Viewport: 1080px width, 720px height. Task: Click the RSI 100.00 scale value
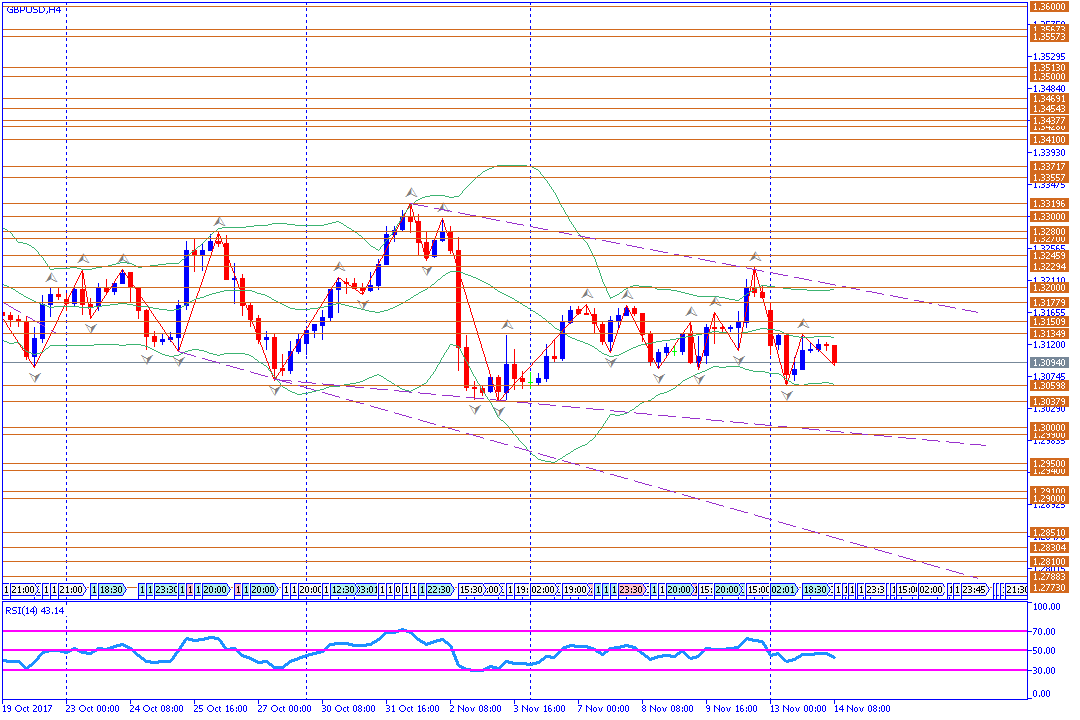(x=1046, y=607)
